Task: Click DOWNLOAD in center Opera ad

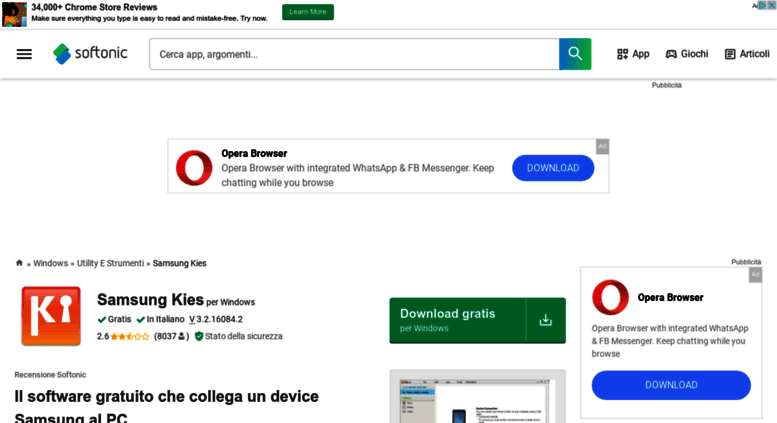Action: pos(553,168)
